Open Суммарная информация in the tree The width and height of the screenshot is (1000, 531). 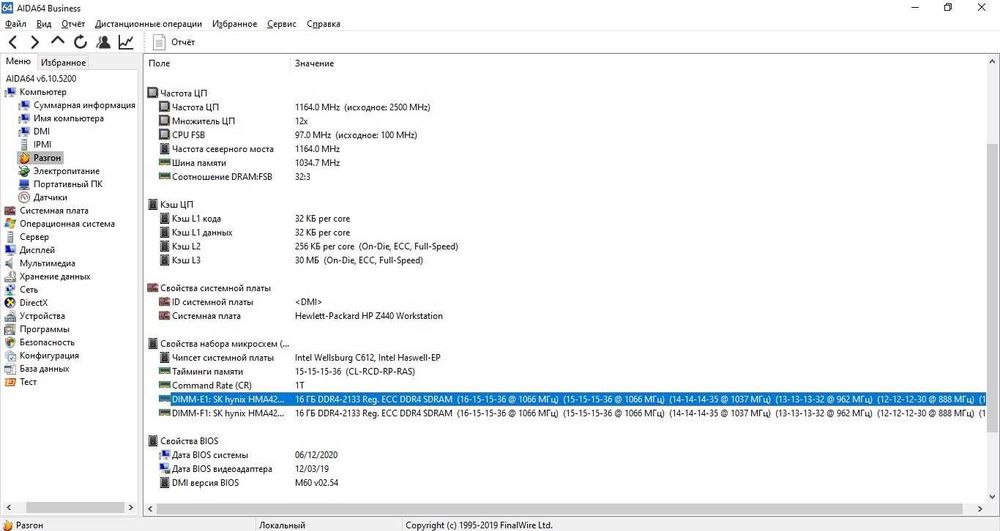click(x=84, y=105)
